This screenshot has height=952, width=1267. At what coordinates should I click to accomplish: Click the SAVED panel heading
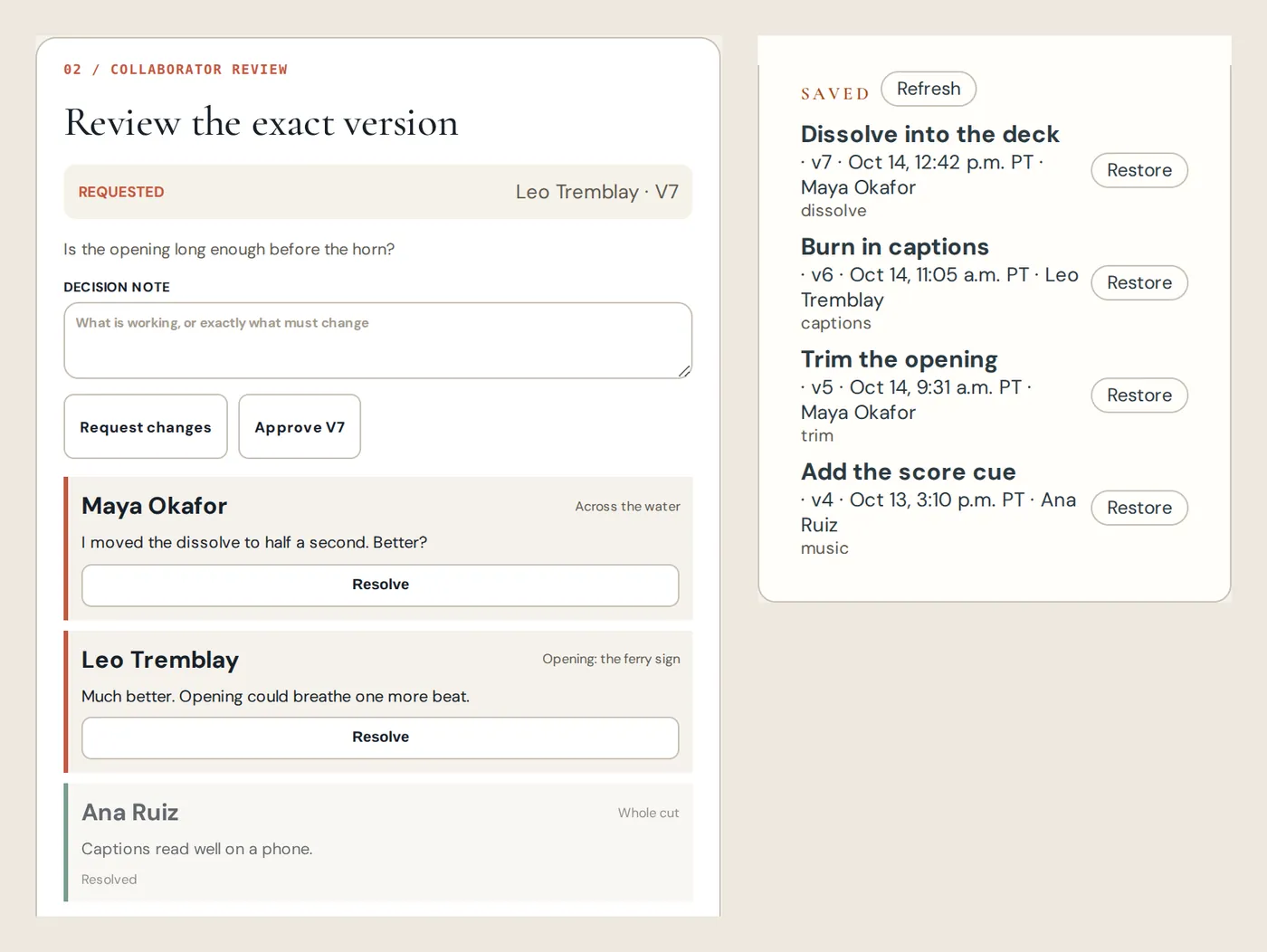pyautogui.click(x=834, y=94)
